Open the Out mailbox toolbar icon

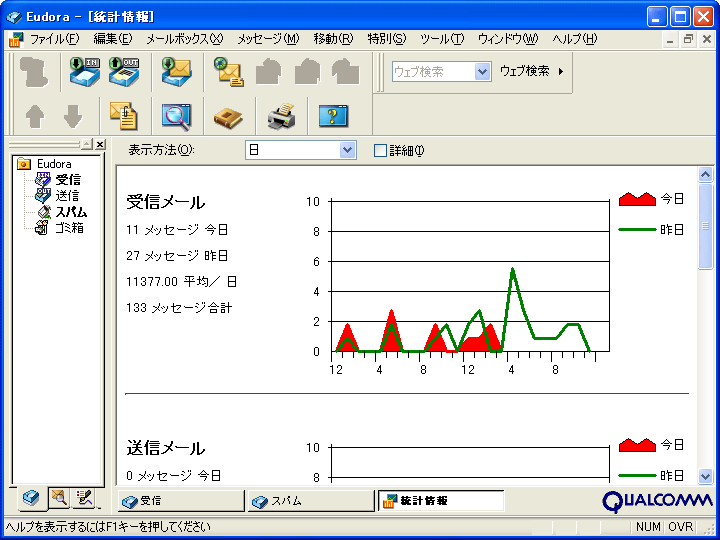(124, 72)
